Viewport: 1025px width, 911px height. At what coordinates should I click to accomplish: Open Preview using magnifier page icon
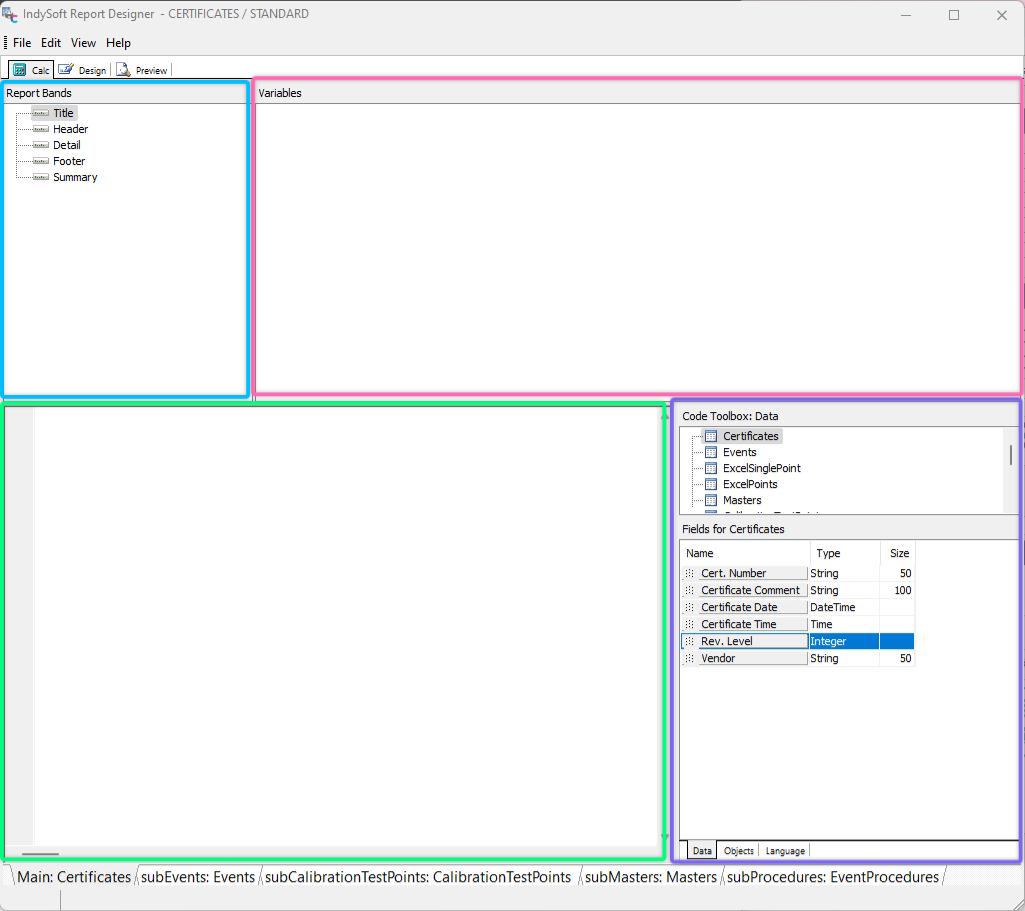pos(123,70)
